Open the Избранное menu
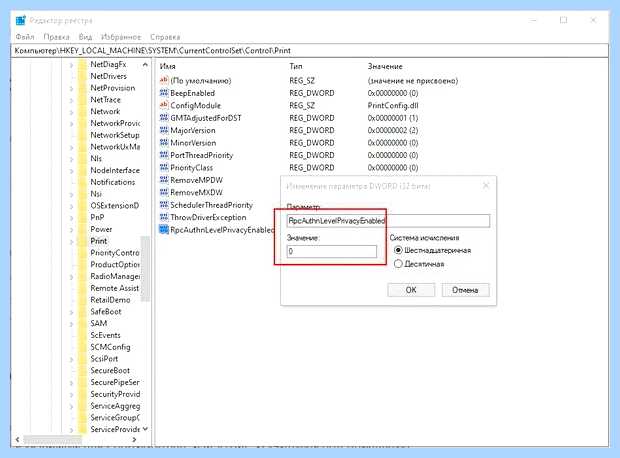Image resolution: width=620 pixels, height=458 pixels. [x=121, y=37]
